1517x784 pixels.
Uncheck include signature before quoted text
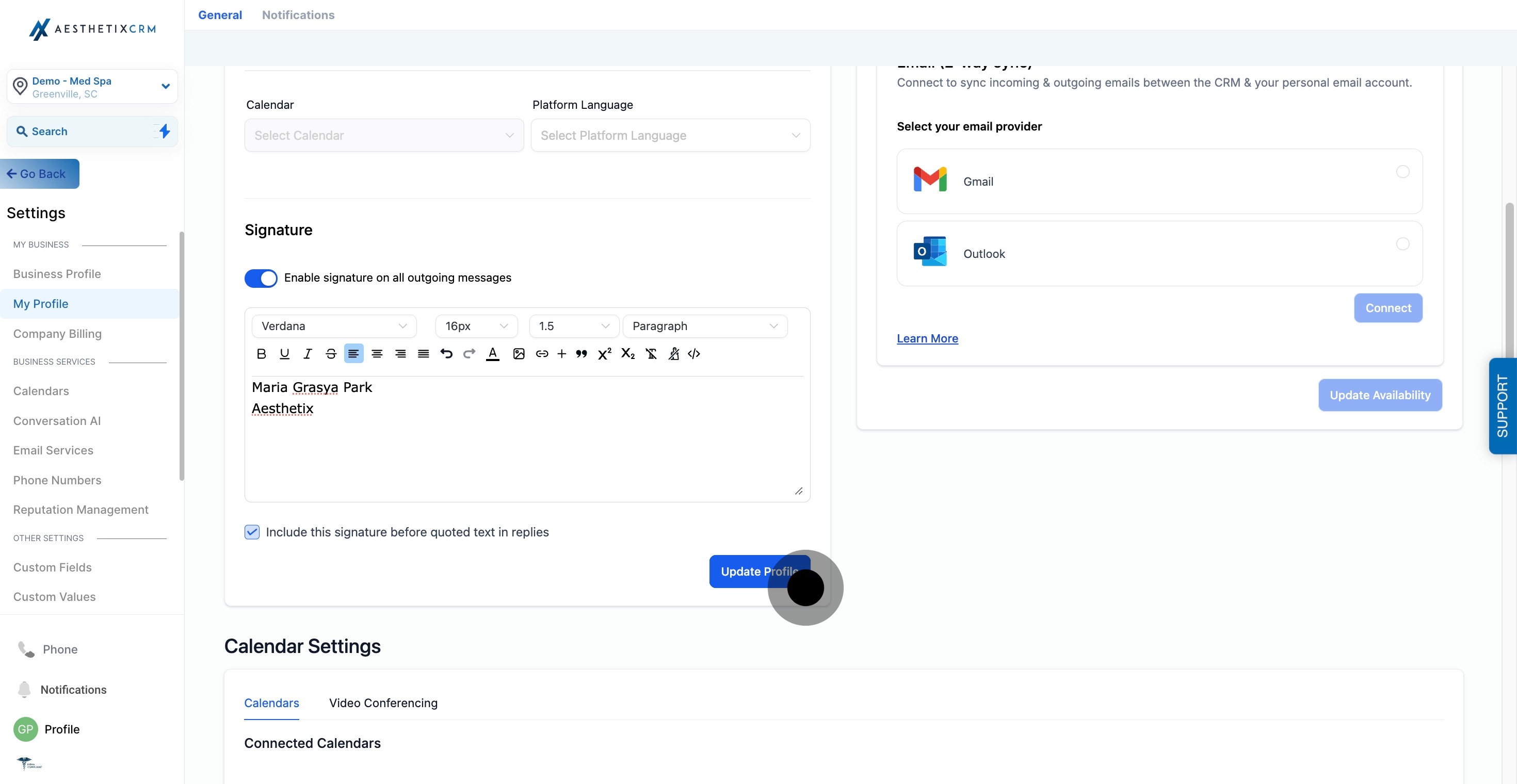(252, 532)
